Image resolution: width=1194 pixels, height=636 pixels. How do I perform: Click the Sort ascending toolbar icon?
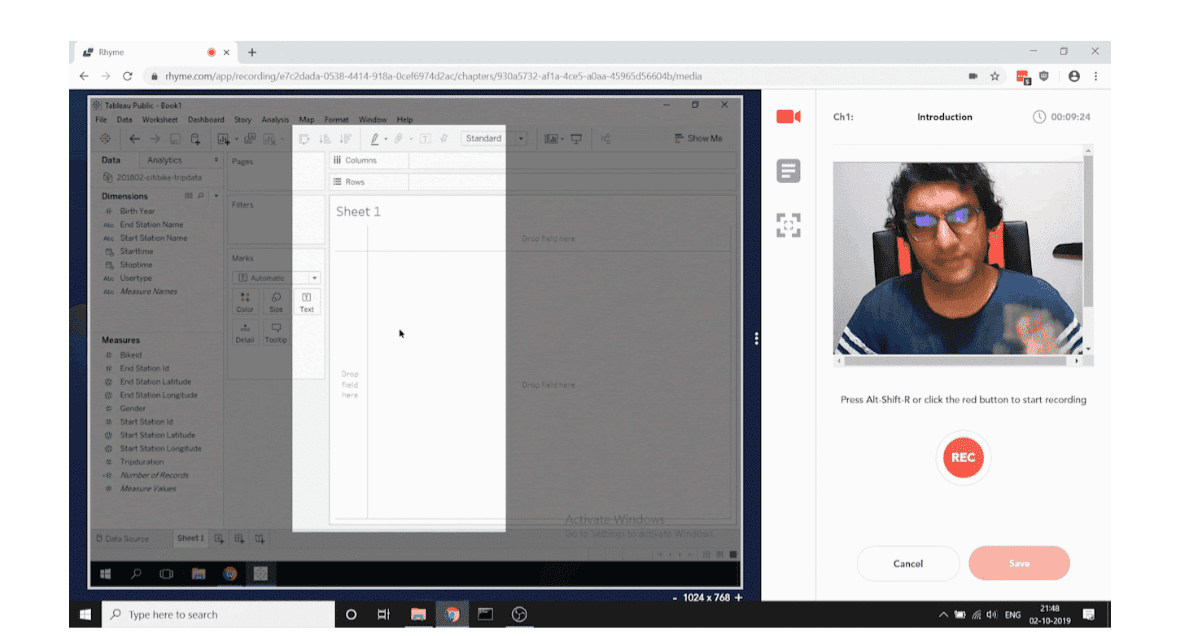[325, 139]
